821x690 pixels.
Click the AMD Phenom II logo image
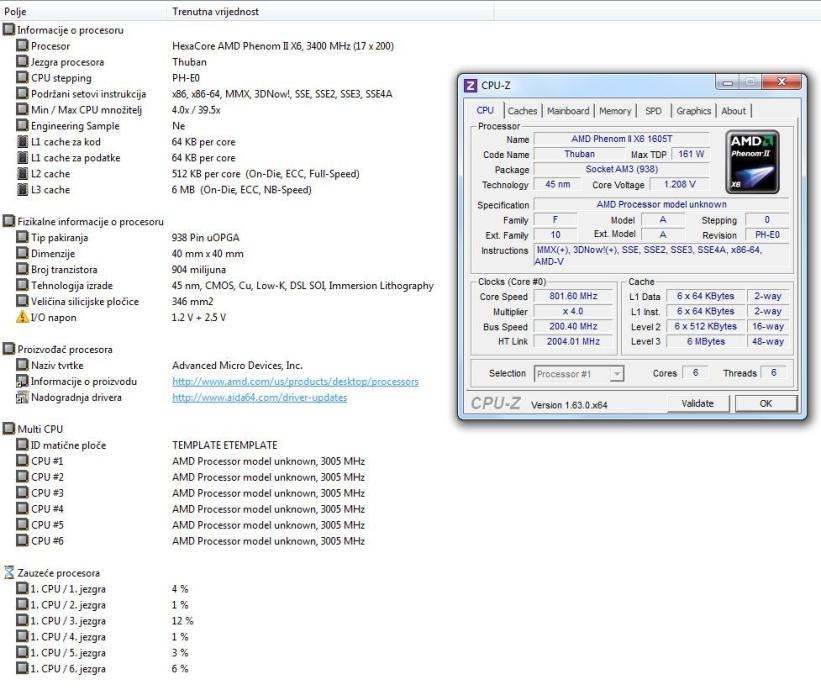tap(754, 160)
